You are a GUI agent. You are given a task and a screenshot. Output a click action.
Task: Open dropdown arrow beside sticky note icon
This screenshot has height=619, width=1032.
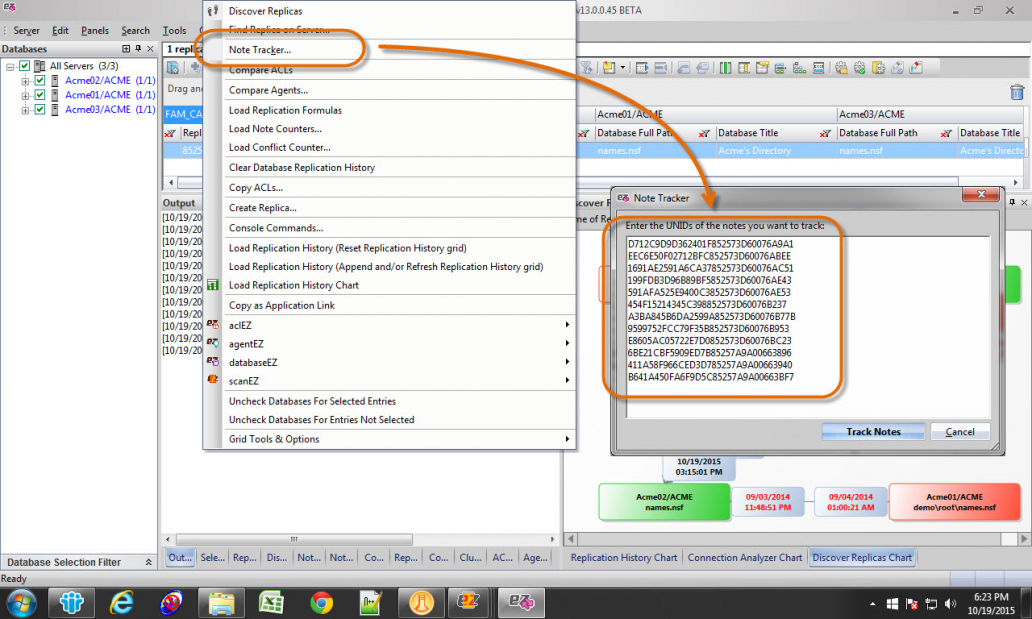(x=623, y=68)
